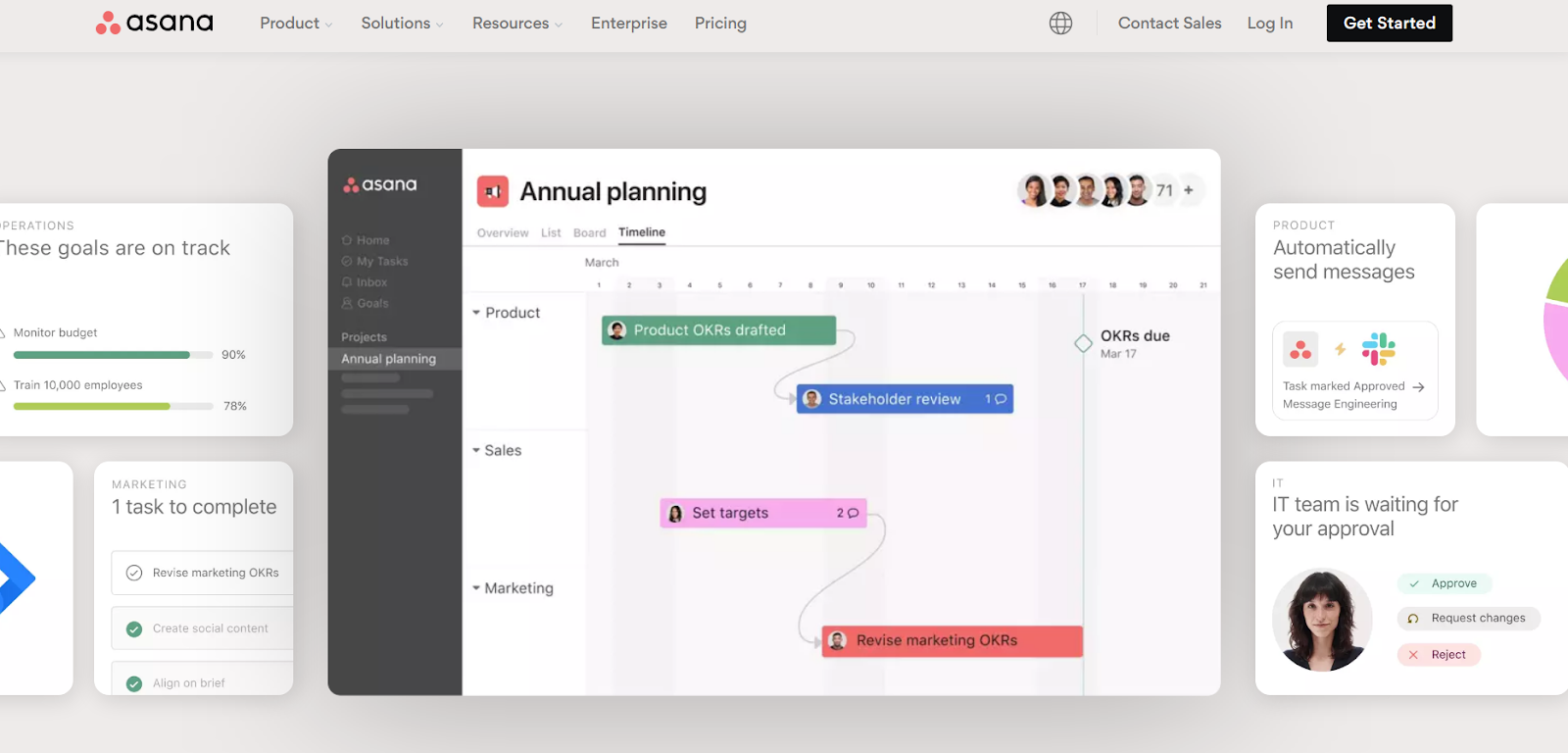This screenshot has height=753, width=1568.
Task: Click the X icon on Reject
Action: tap(1413, 655)
